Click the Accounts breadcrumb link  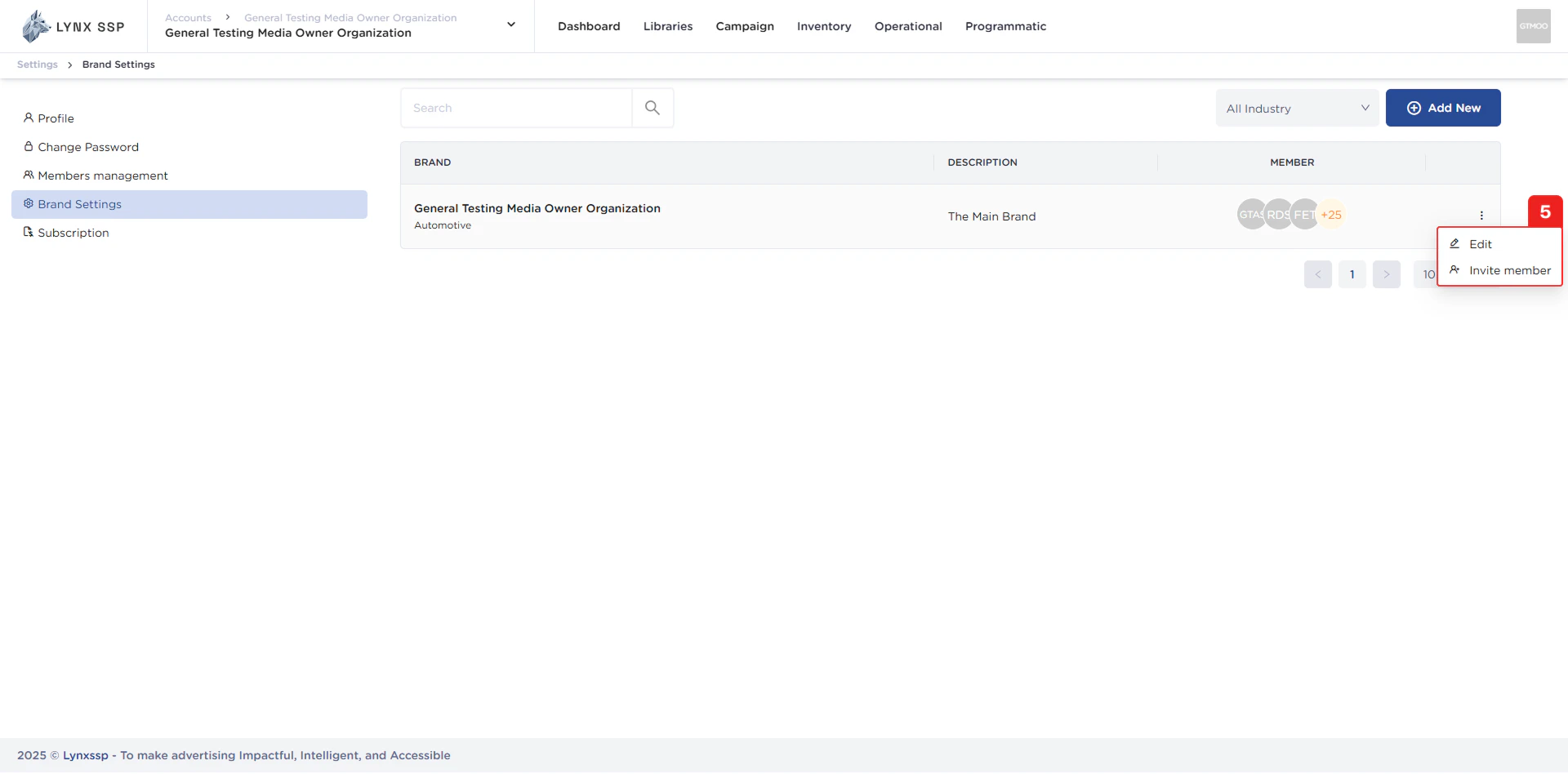(x=188, y=18)
